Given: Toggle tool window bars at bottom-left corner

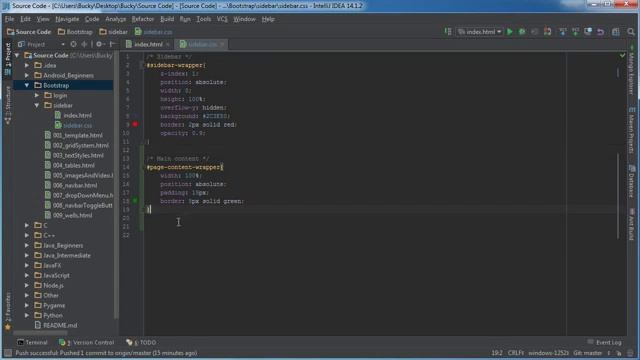Looking at the screenshot, I should (x=7, y=353).
